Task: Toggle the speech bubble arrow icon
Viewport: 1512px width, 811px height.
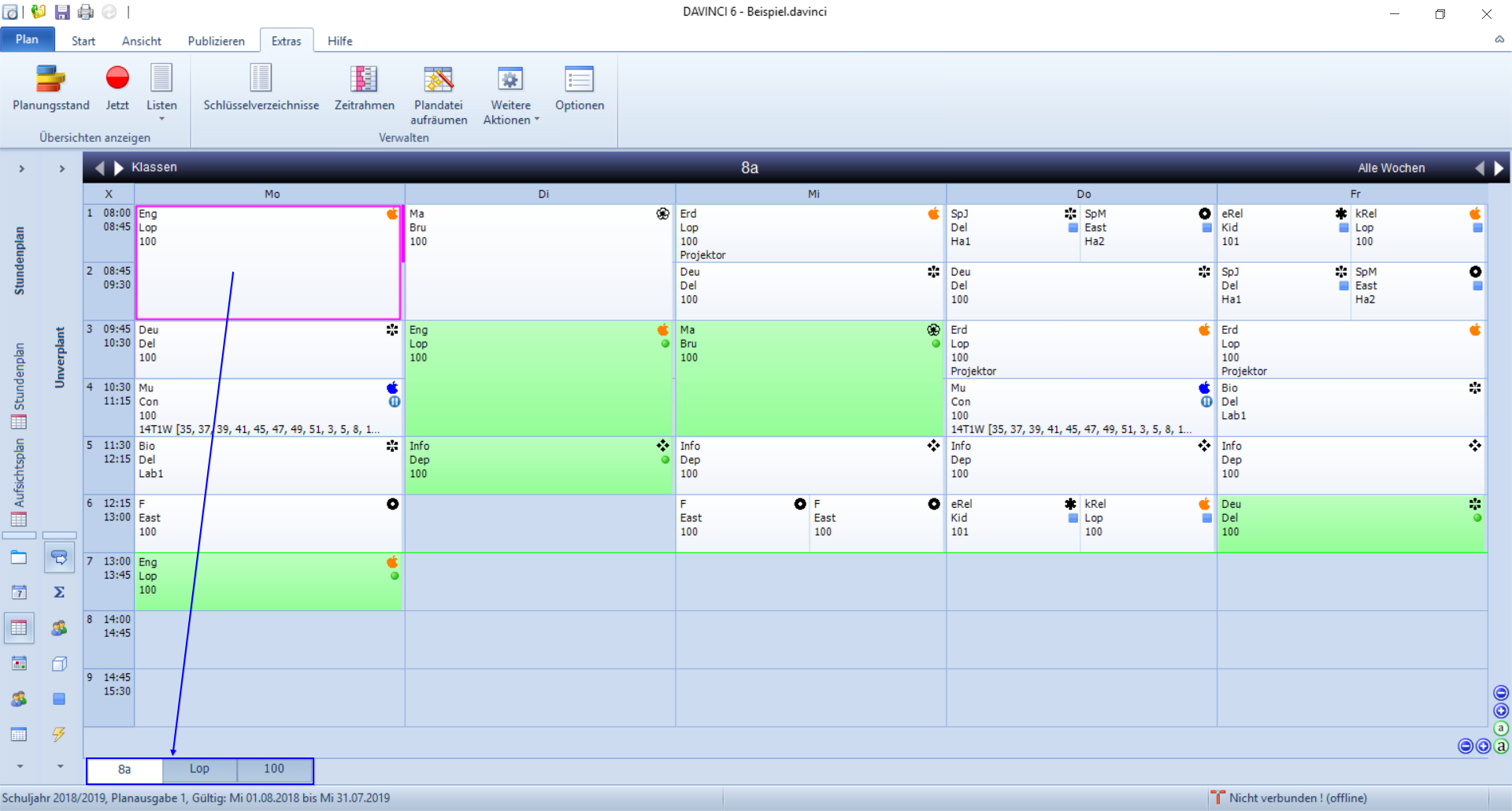Action: 59,557
